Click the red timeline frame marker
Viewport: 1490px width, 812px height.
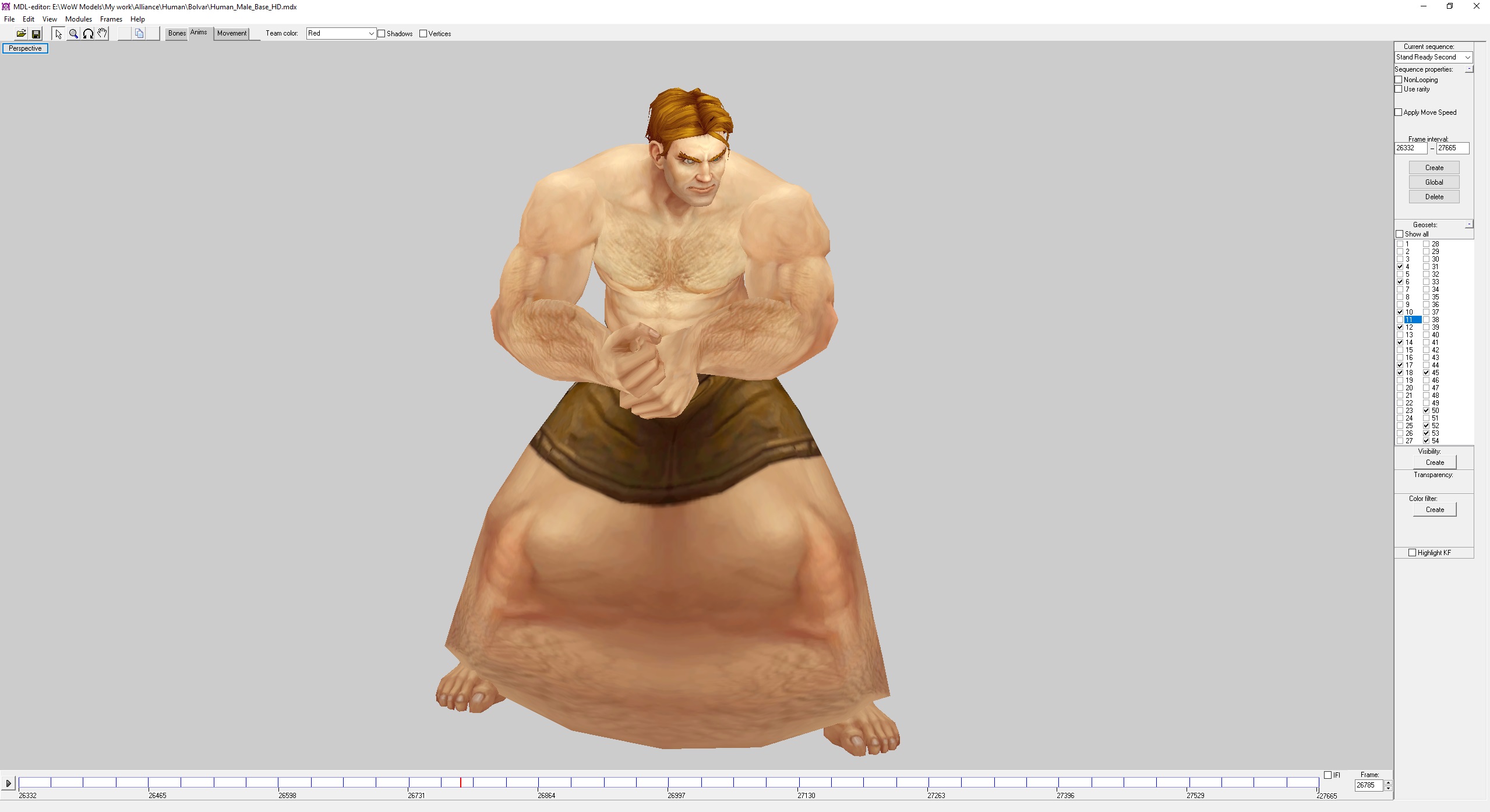click(x=461, y=782)
